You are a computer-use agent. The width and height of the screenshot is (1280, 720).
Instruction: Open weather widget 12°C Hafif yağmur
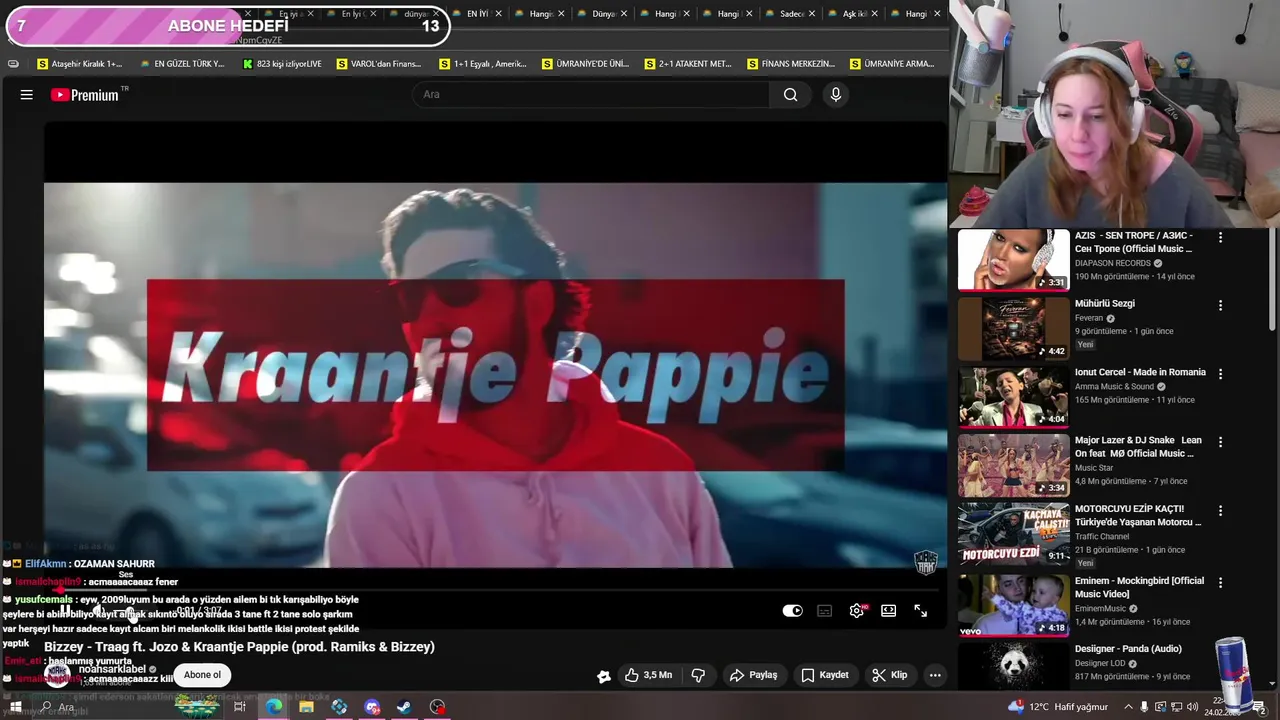[x=1058, y=707]
